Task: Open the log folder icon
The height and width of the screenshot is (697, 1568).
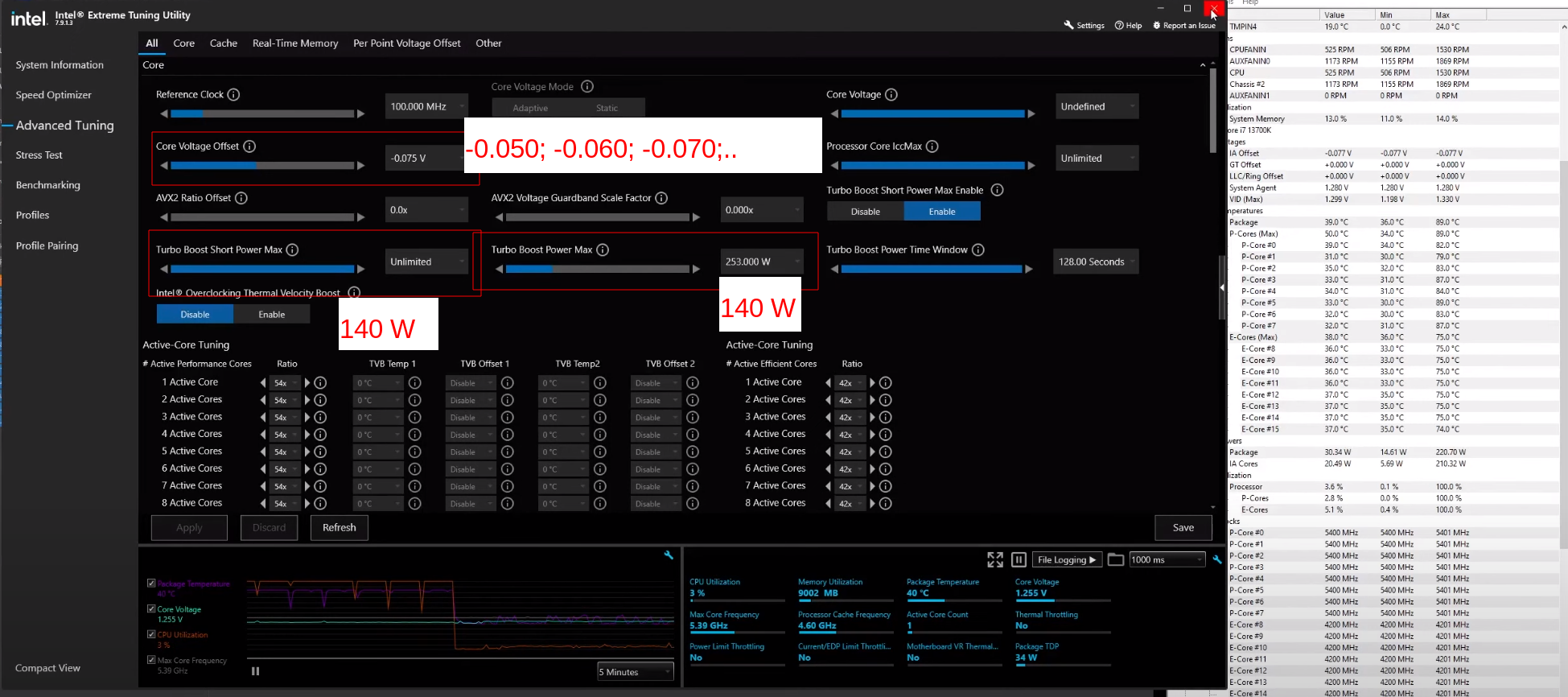Action: point(1116,559)
